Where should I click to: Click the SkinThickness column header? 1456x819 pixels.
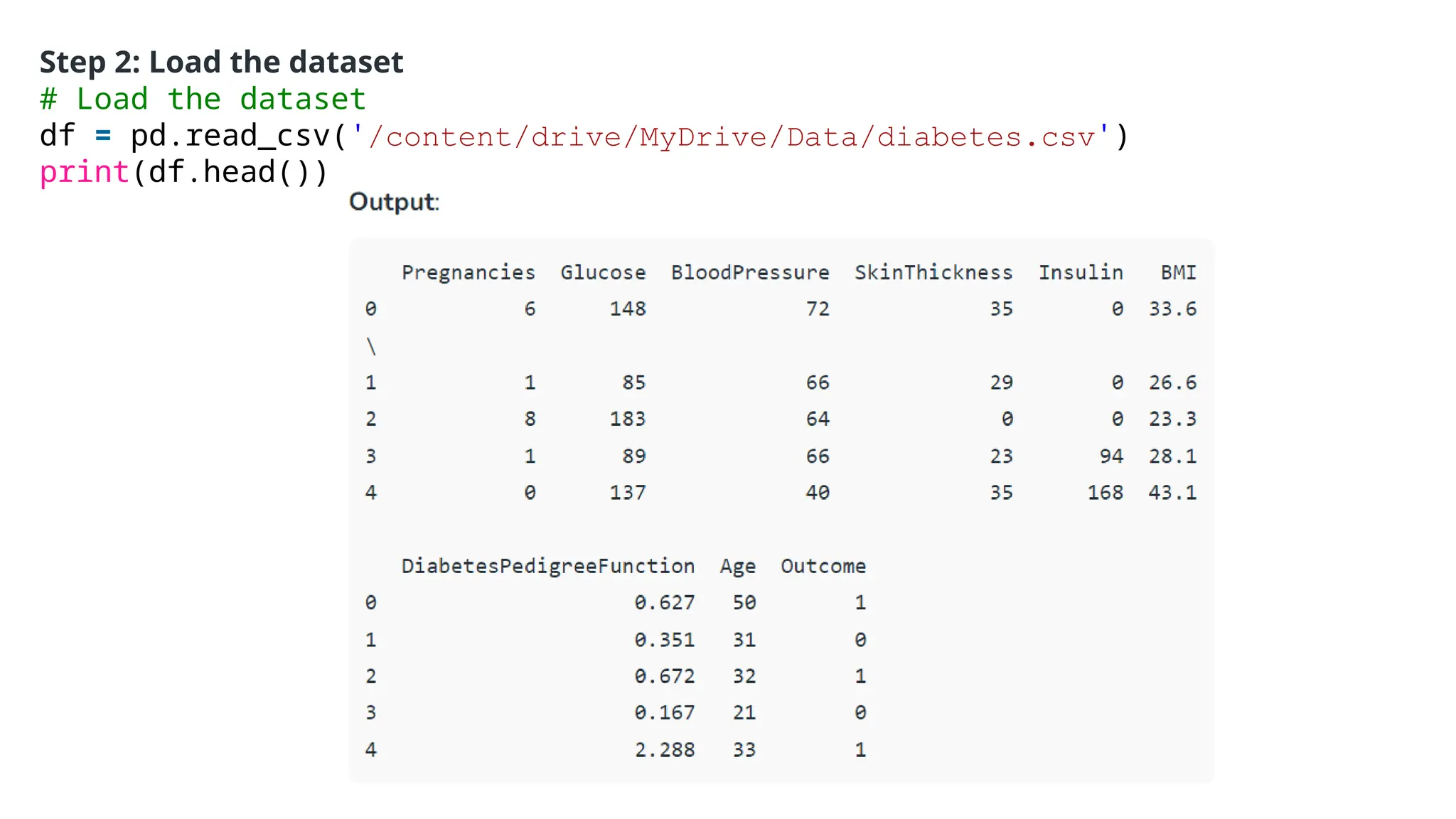(x=933, y=272)
